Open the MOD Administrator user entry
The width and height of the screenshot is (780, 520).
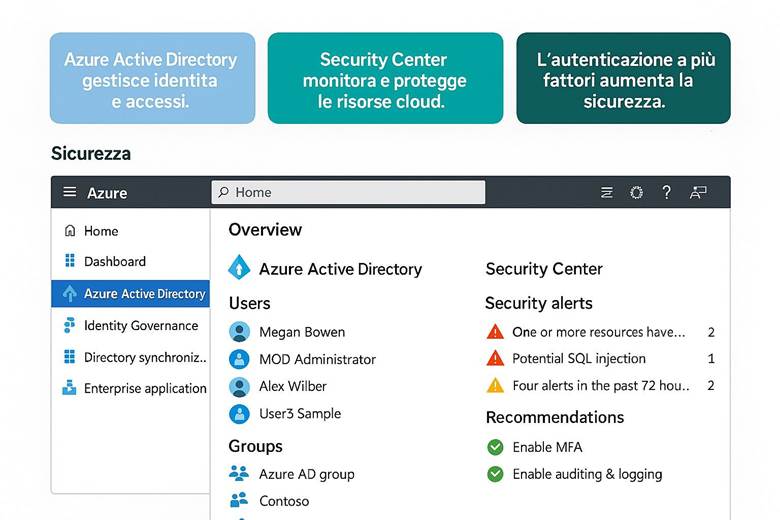(317, 359)
